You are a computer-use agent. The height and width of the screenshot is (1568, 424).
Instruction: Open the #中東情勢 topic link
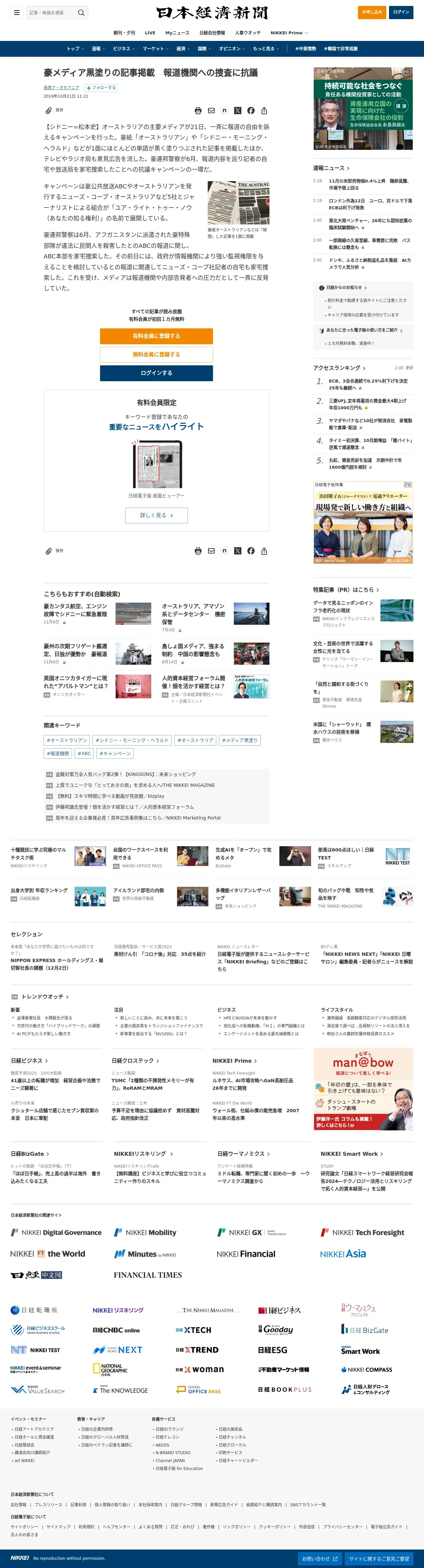(306, 49)
